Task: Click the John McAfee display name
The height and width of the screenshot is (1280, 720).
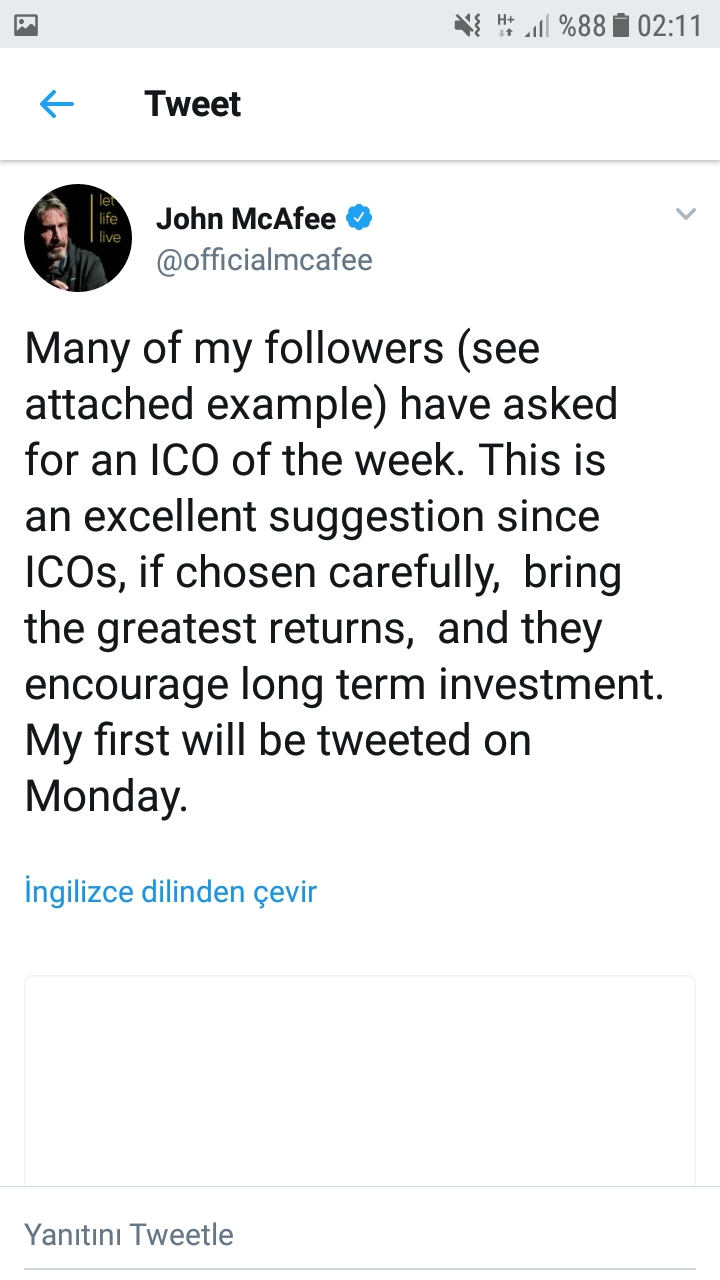Action: (246, 217)
